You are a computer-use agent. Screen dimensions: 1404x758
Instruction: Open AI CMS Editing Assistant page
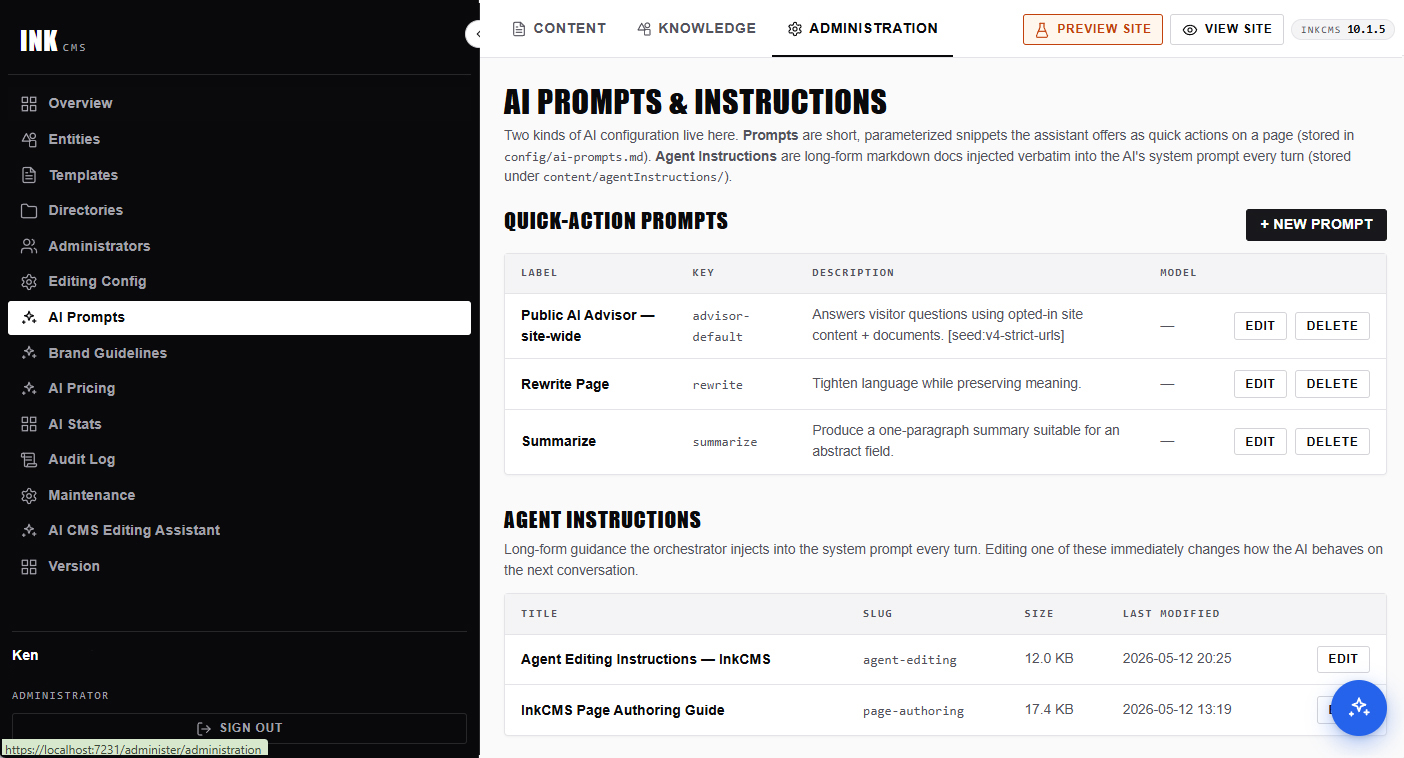(239, 530)
